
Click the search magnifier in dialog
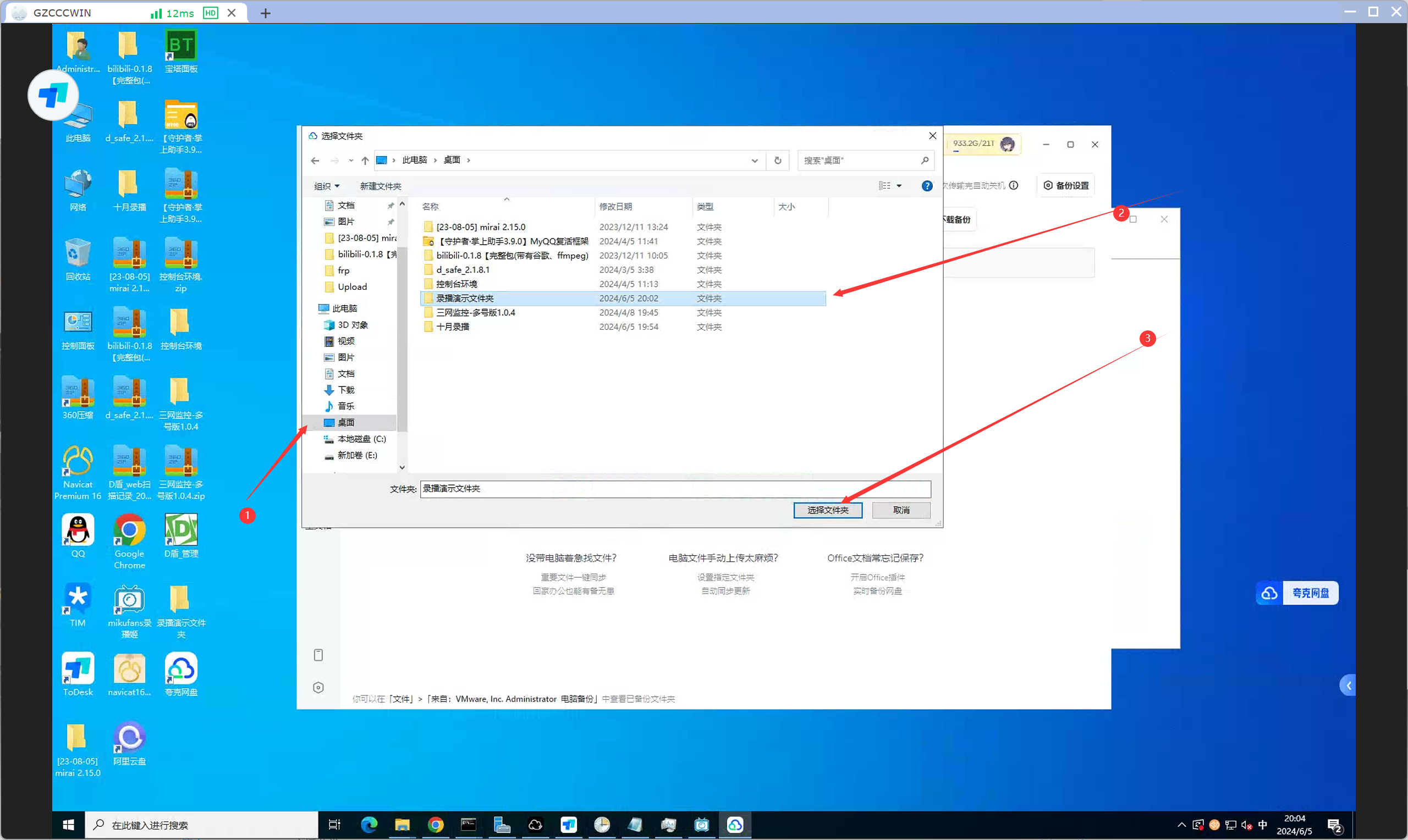[x=925, y=161]
